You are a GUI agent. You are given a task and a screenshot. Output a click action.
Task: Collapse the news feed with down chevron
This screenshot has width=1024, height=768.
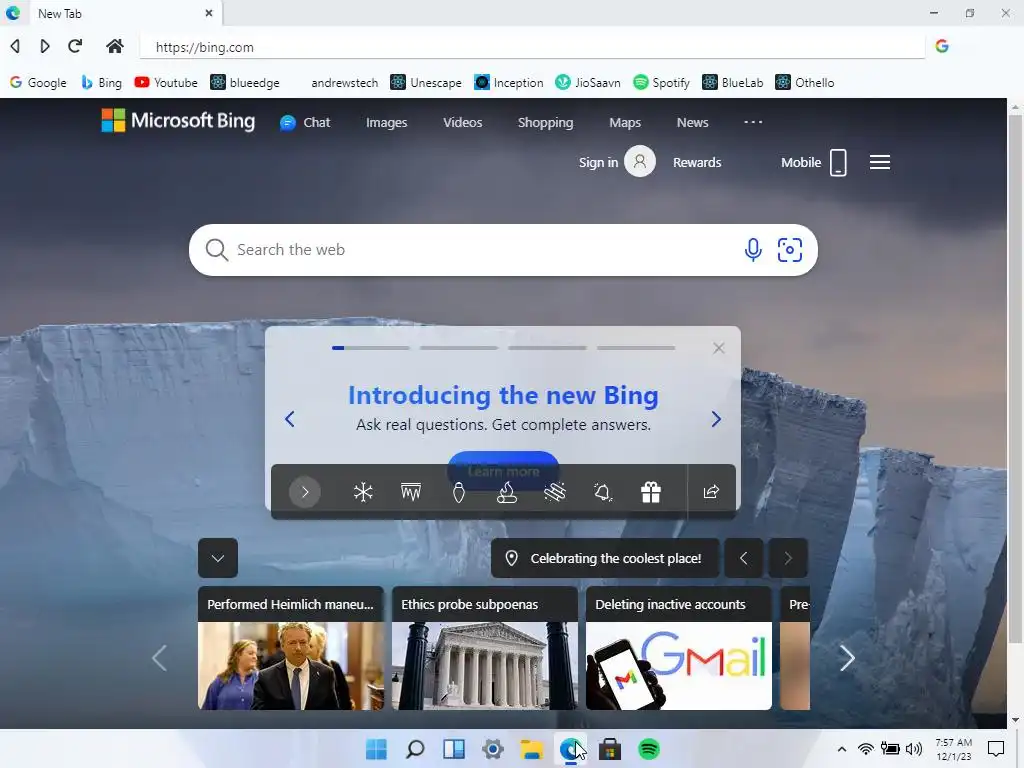click(217, 558)
